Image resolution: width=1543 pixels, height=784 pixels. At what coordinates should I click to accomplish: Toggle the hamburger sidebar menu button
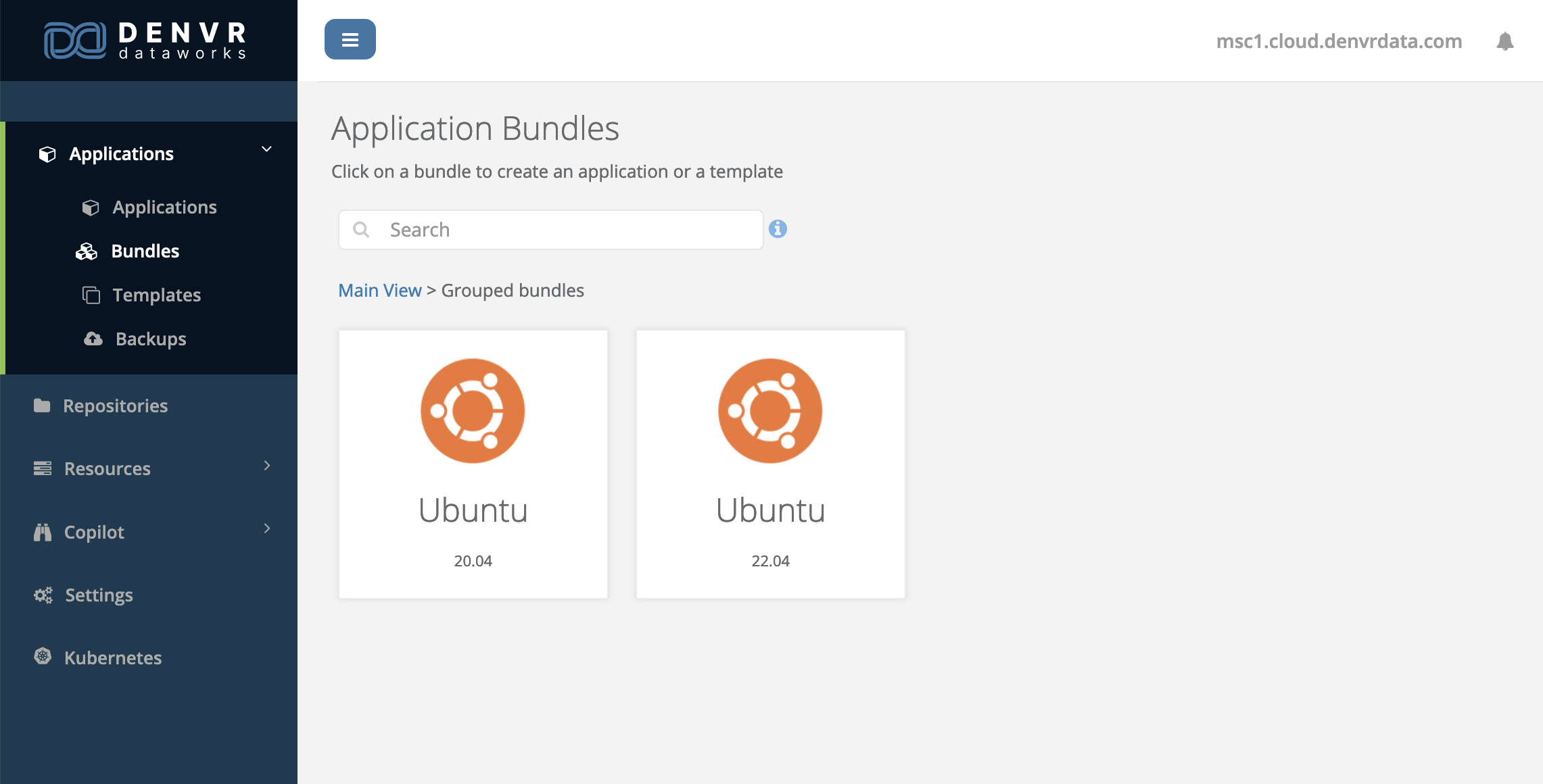(x=350, y=39)
